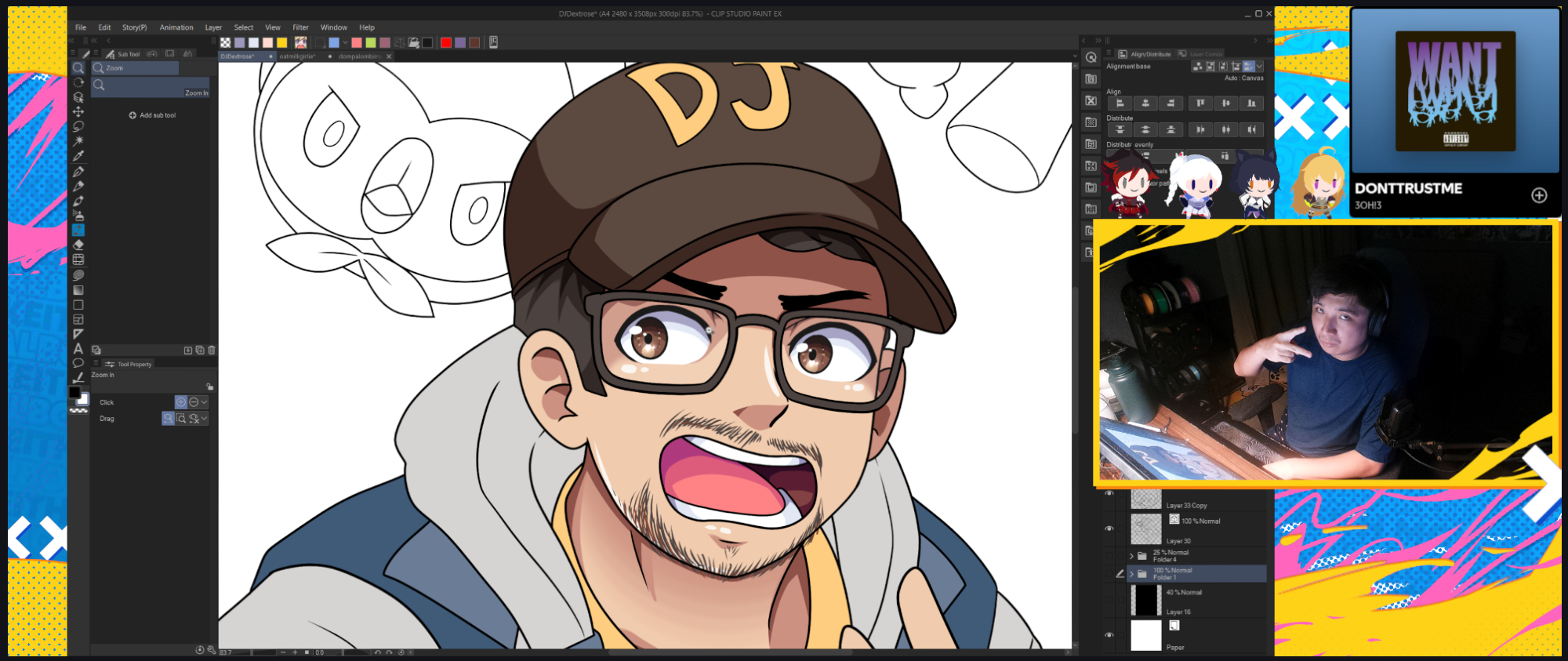Switch to the oatmilkgirlie canvas tab
Image resolution: width=1568 pixels, height=661 pixels.
click(298, 56)
